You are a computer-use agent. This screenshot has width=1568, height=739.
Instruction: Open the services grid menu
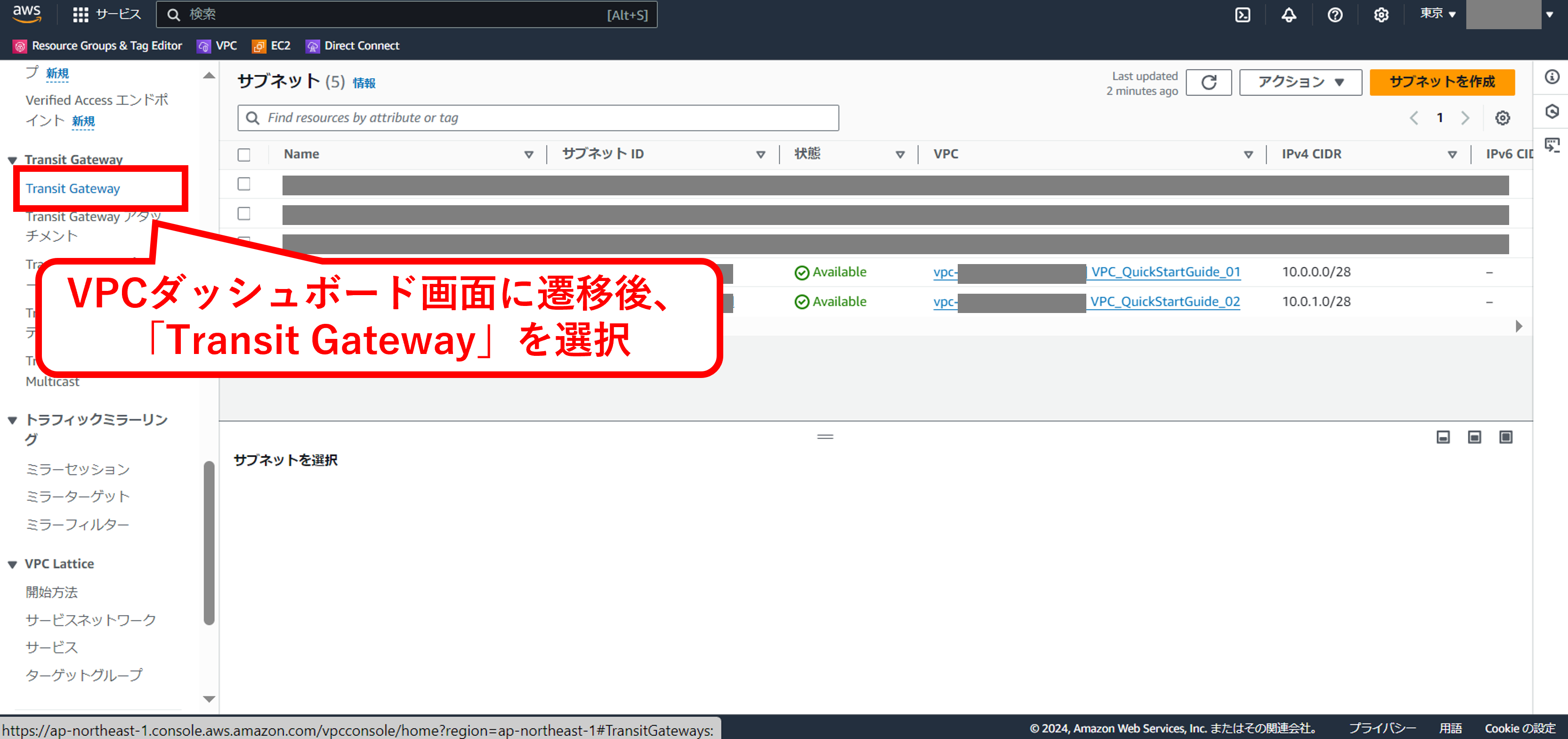point(81,15)
